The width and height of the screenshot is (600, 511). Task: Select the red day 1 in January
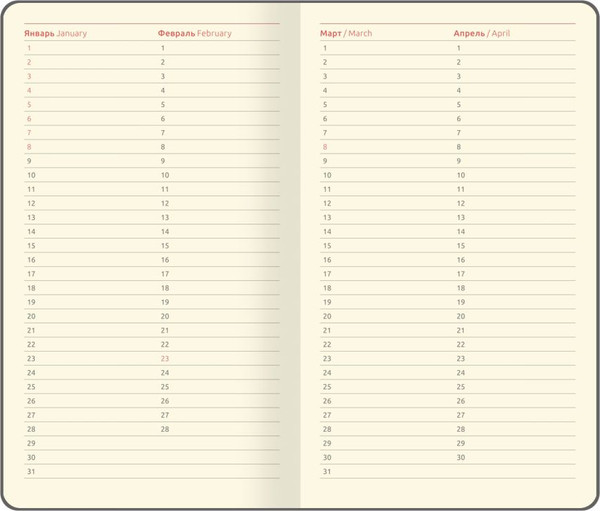[29, 48]
